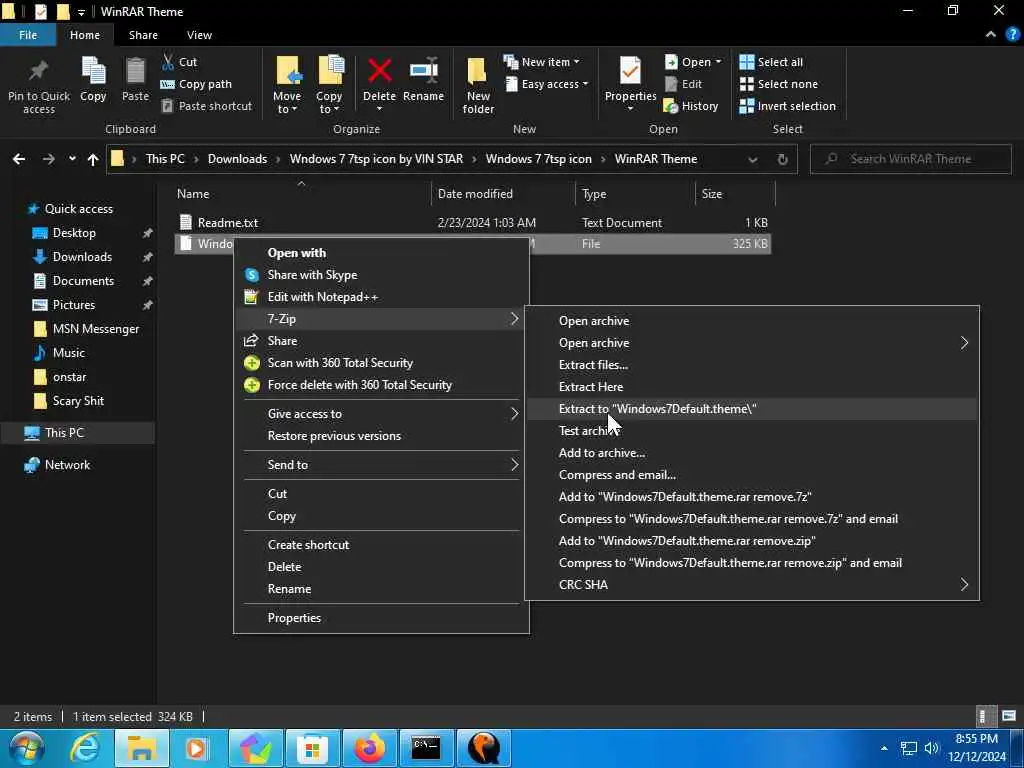This screenshot has height=768, width=1024.
Task: Go up one folder level
Action: [x=93, y=159]
